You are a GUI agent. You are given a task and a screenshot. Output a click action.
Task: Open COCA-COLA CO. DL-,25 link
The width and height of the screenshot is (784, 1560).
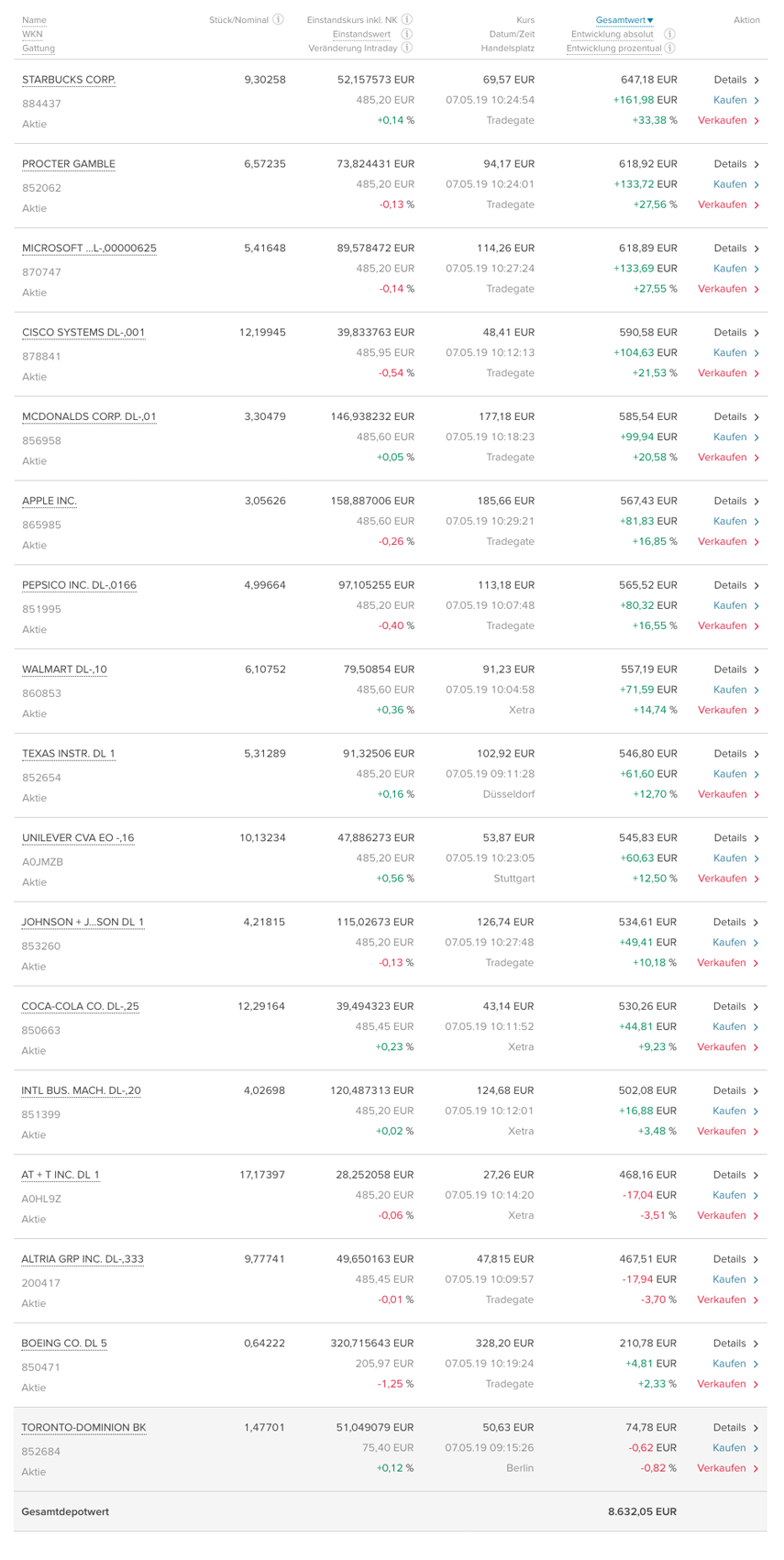point(81,1006)
